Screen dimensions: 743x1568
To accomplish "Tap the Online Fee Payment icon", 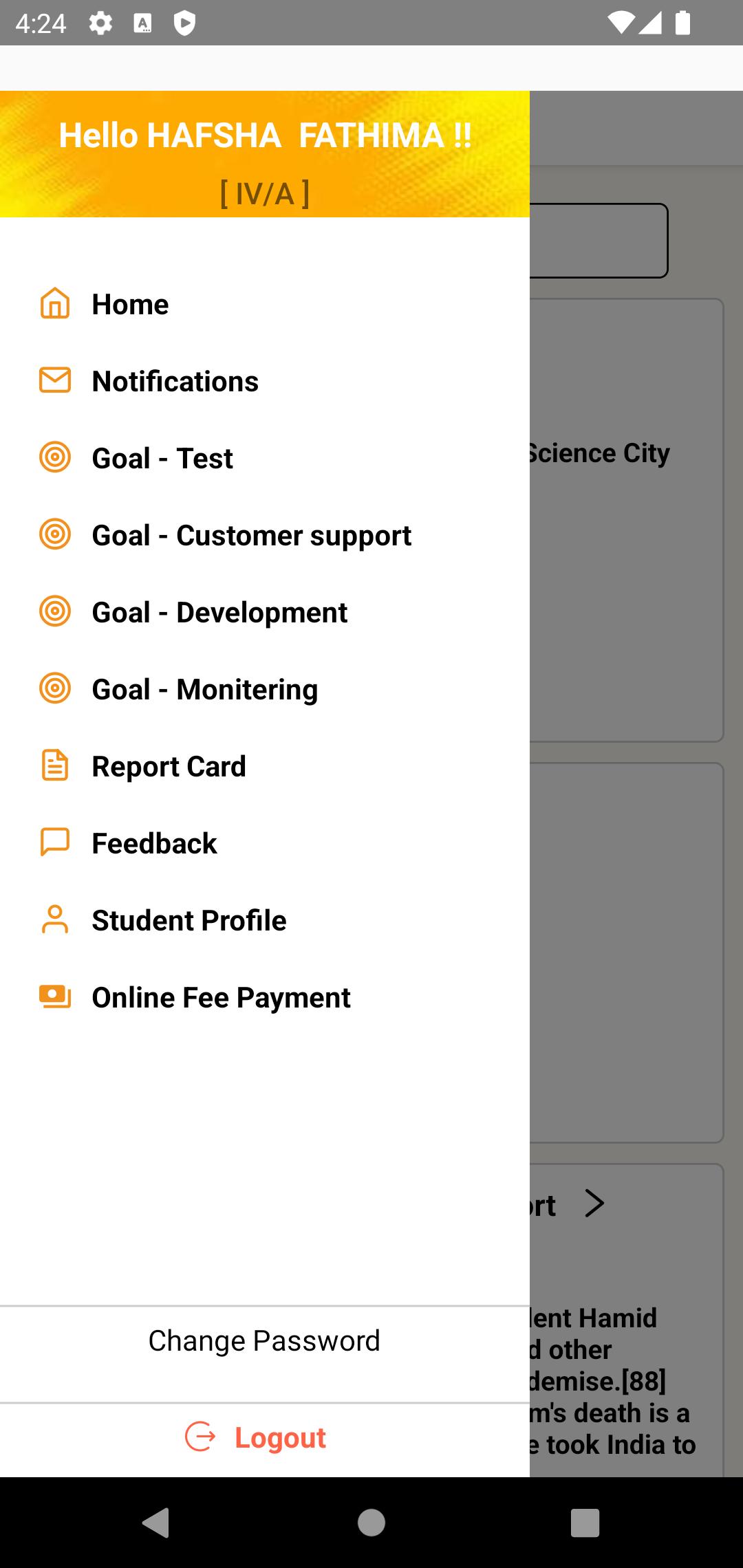I will click(x=55, y=997).
